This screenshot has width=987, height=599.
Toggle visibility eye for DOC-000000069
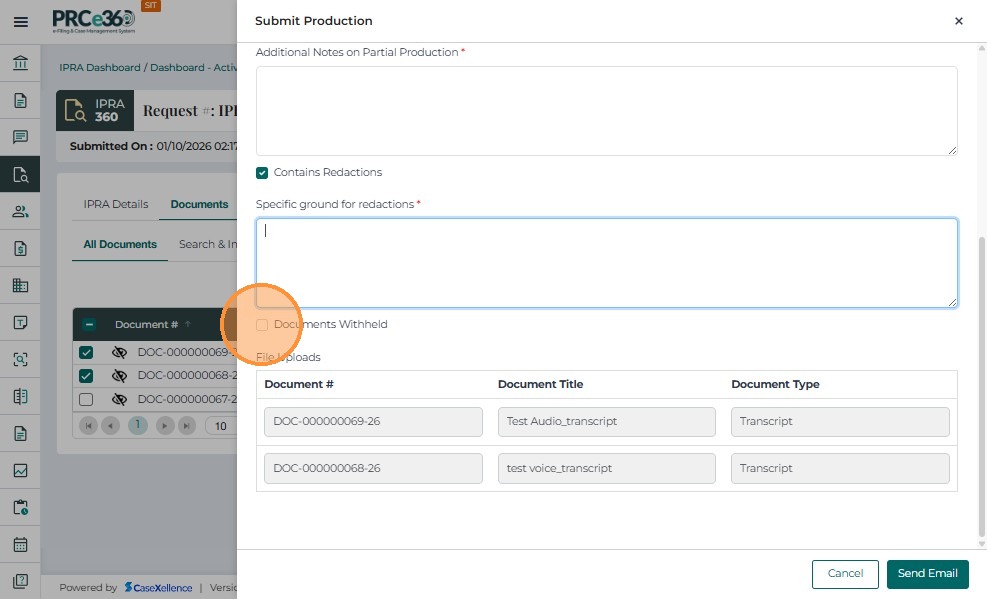click(119, 353)
